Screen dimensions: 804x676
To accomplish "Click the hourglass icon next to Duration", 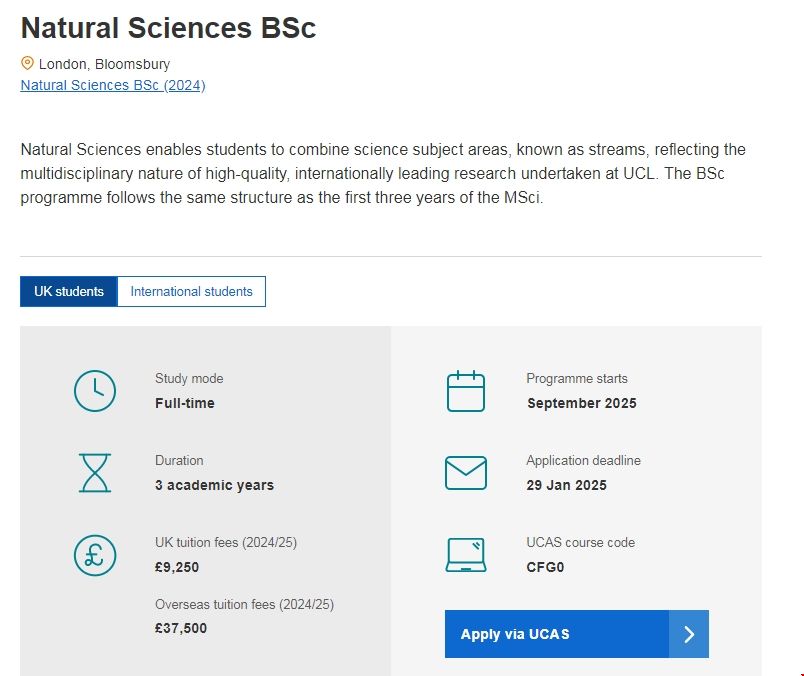I will click(94, 472).
